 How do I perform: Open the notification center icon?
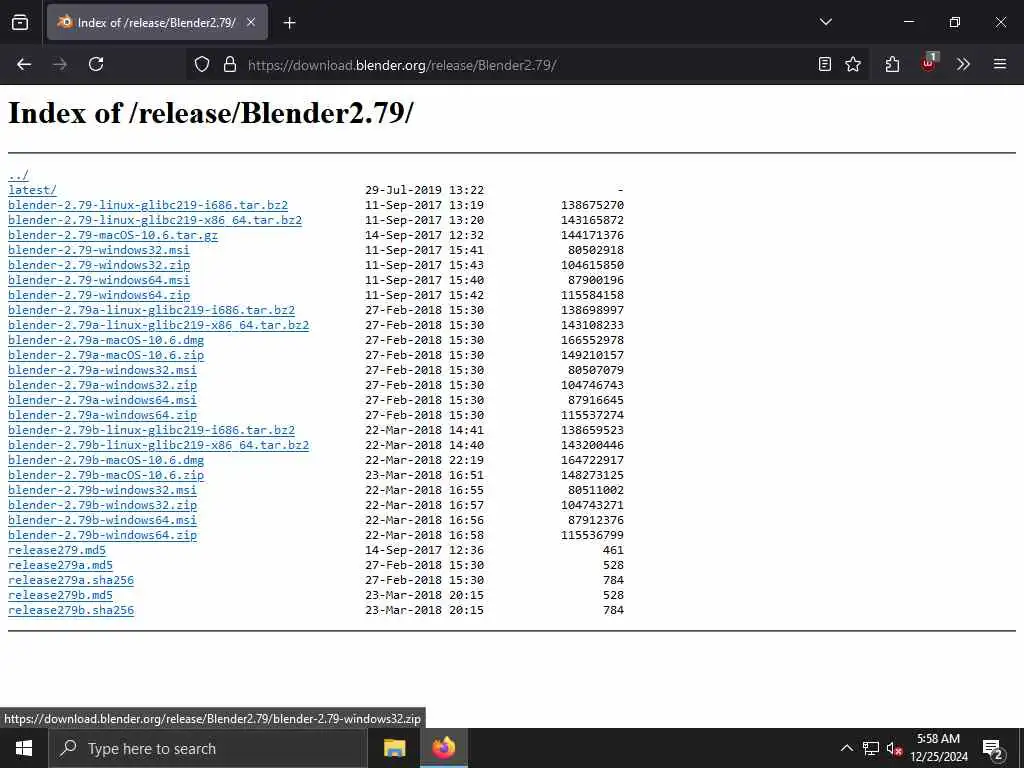(993, 749)
